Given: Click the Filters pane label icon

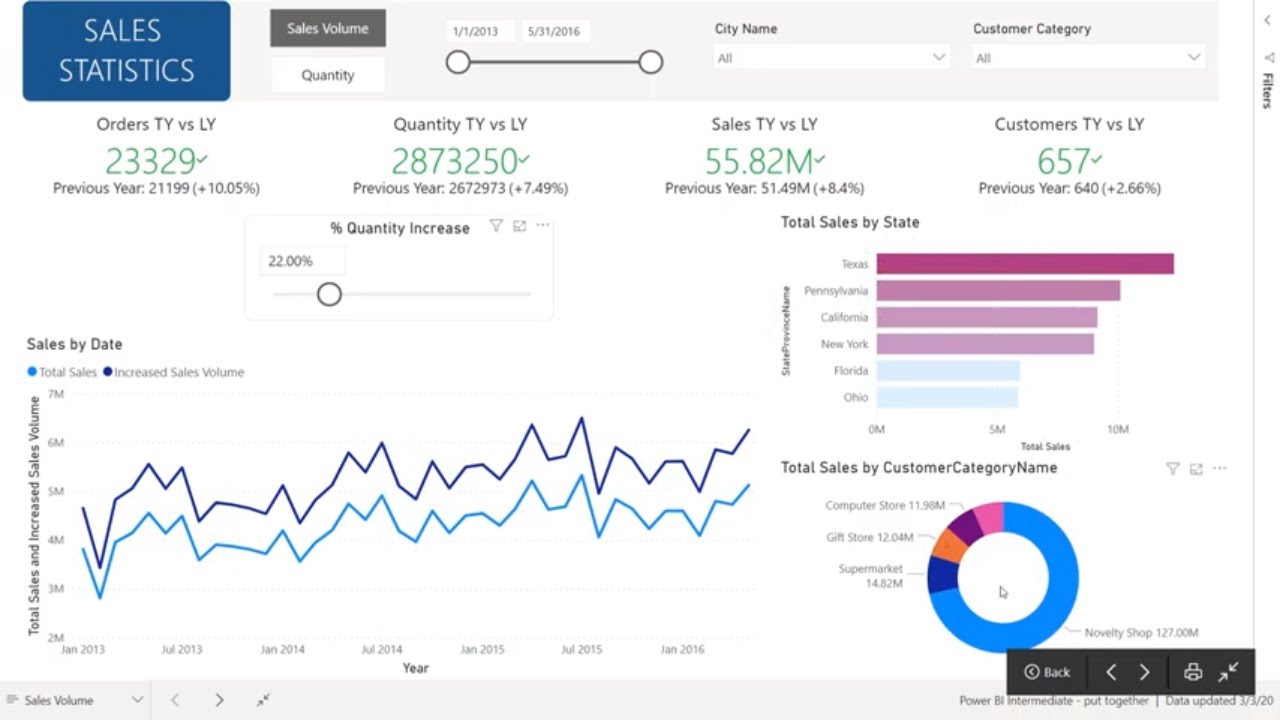Looking at the screenshot, I should pos(1268,57).
